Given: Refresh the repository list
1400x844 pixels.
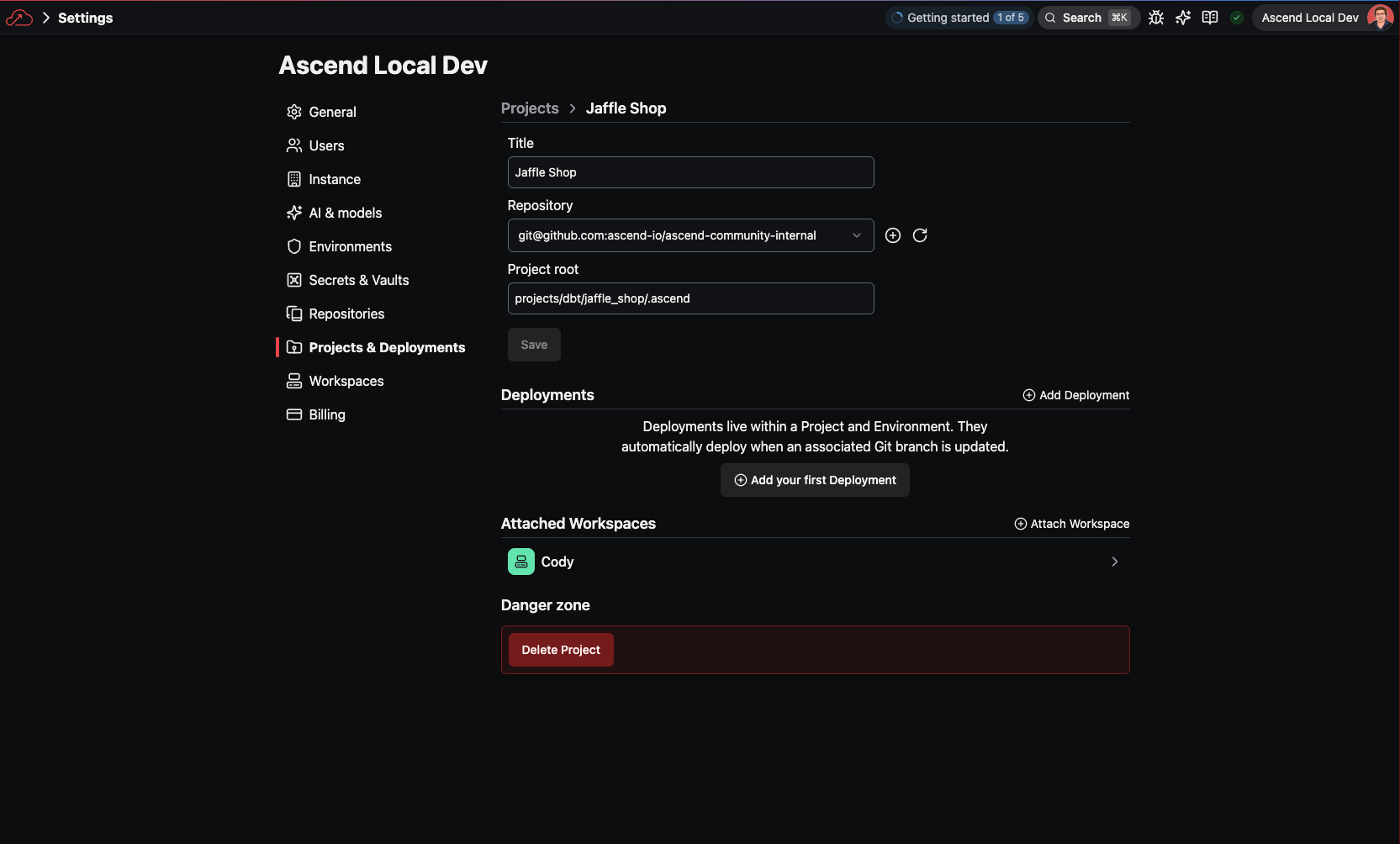Looking at the screenshot, I should 920,235.
